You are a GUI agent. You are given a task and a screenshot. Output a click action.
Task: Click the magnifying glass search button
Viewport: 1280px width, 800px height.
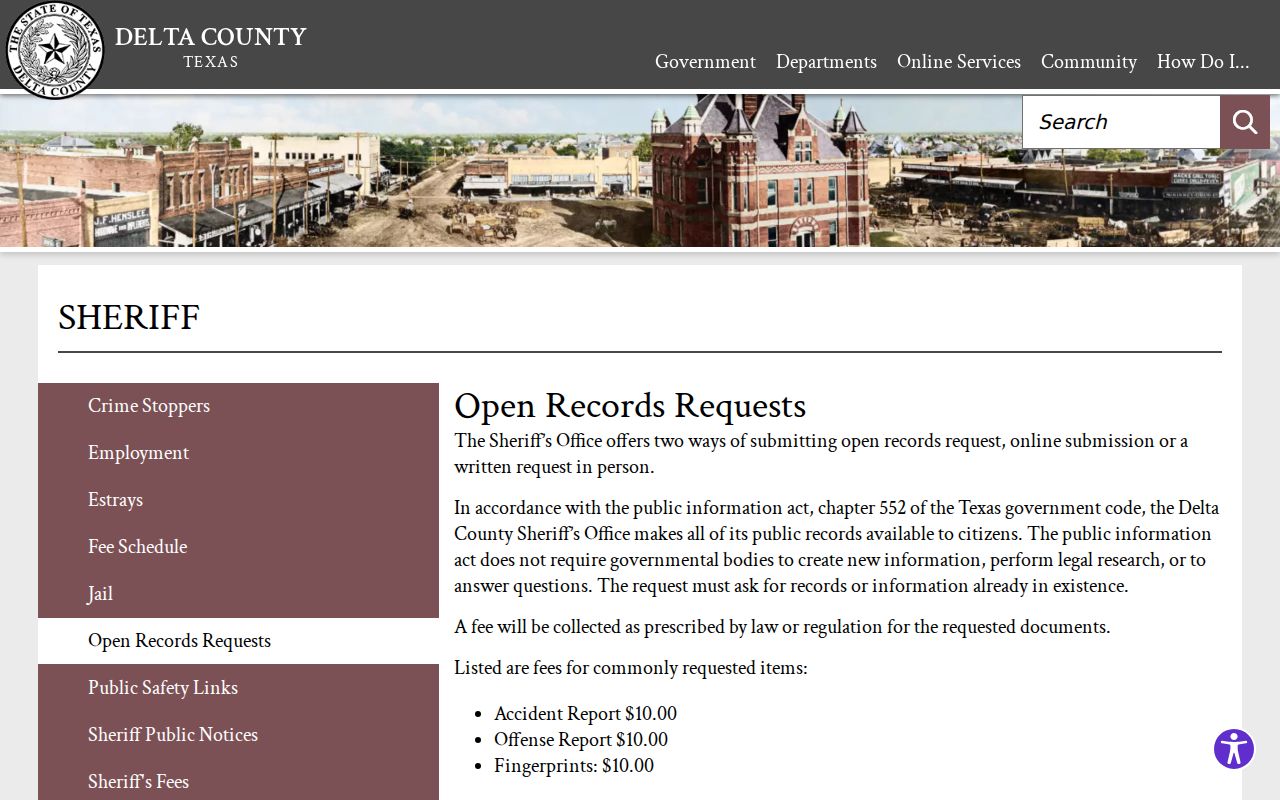click(1245, 122)
